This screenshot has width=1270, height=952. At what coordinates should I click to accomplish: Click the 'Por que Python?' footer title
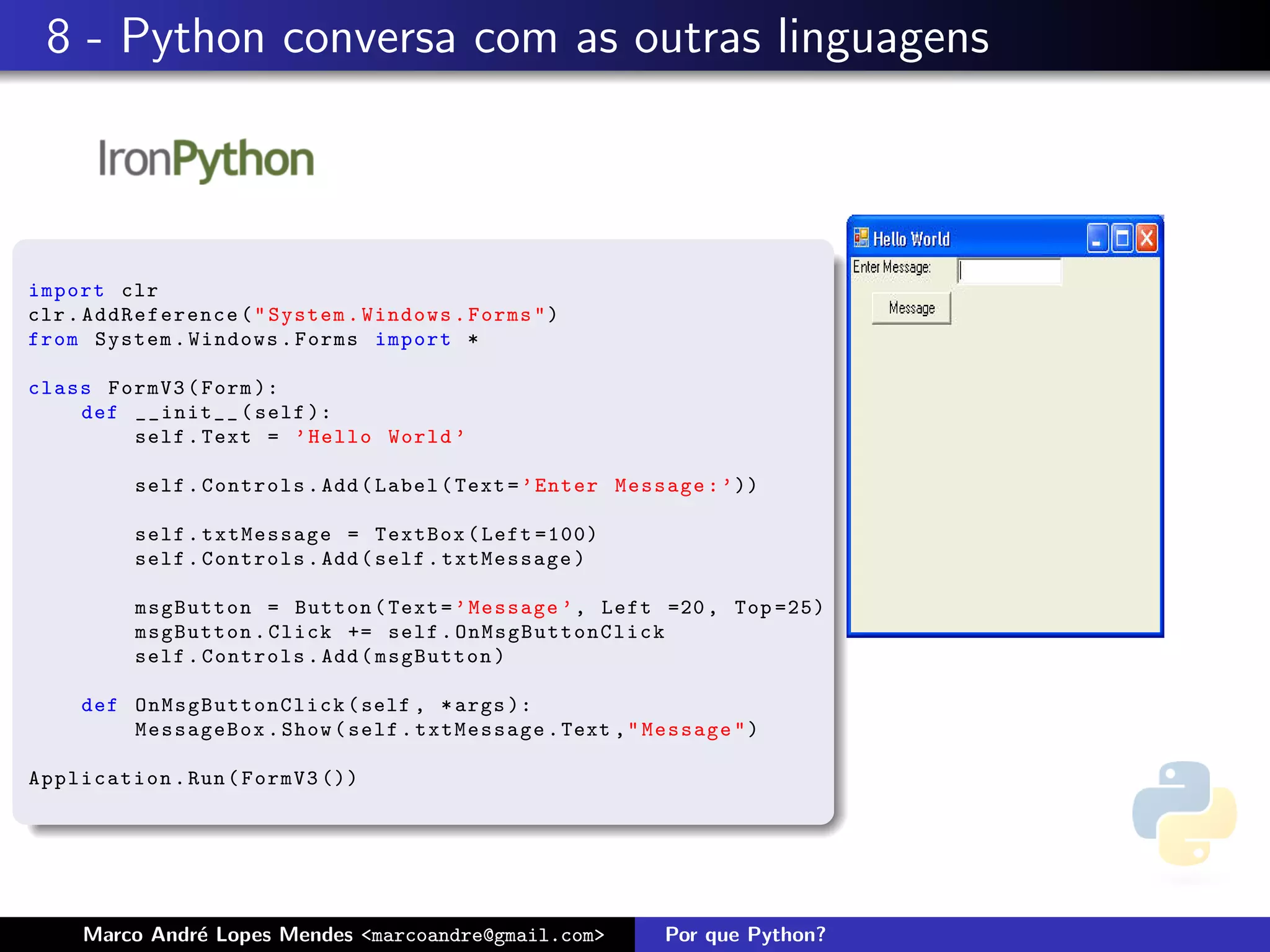coord(745,935)
